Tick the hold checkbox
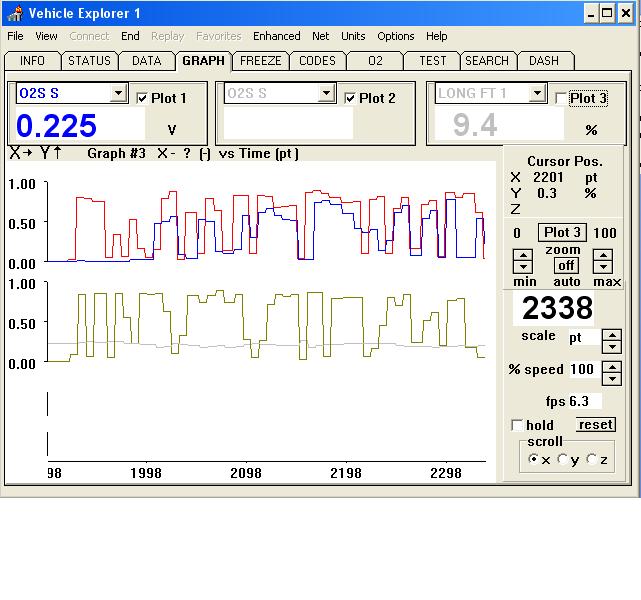This screenshot has width=641, height=600. click(x=517, y=425)
